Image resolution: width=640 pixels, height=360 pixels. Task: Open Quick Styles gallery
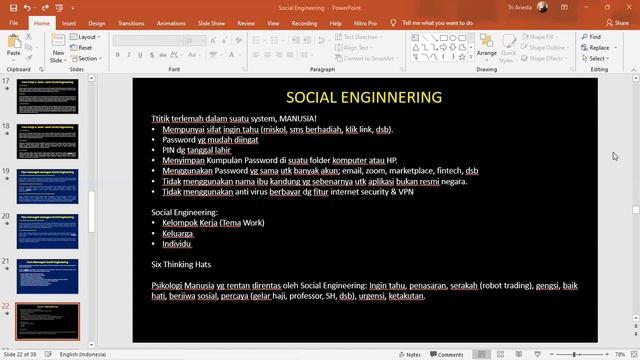click(x=508, y=49)
